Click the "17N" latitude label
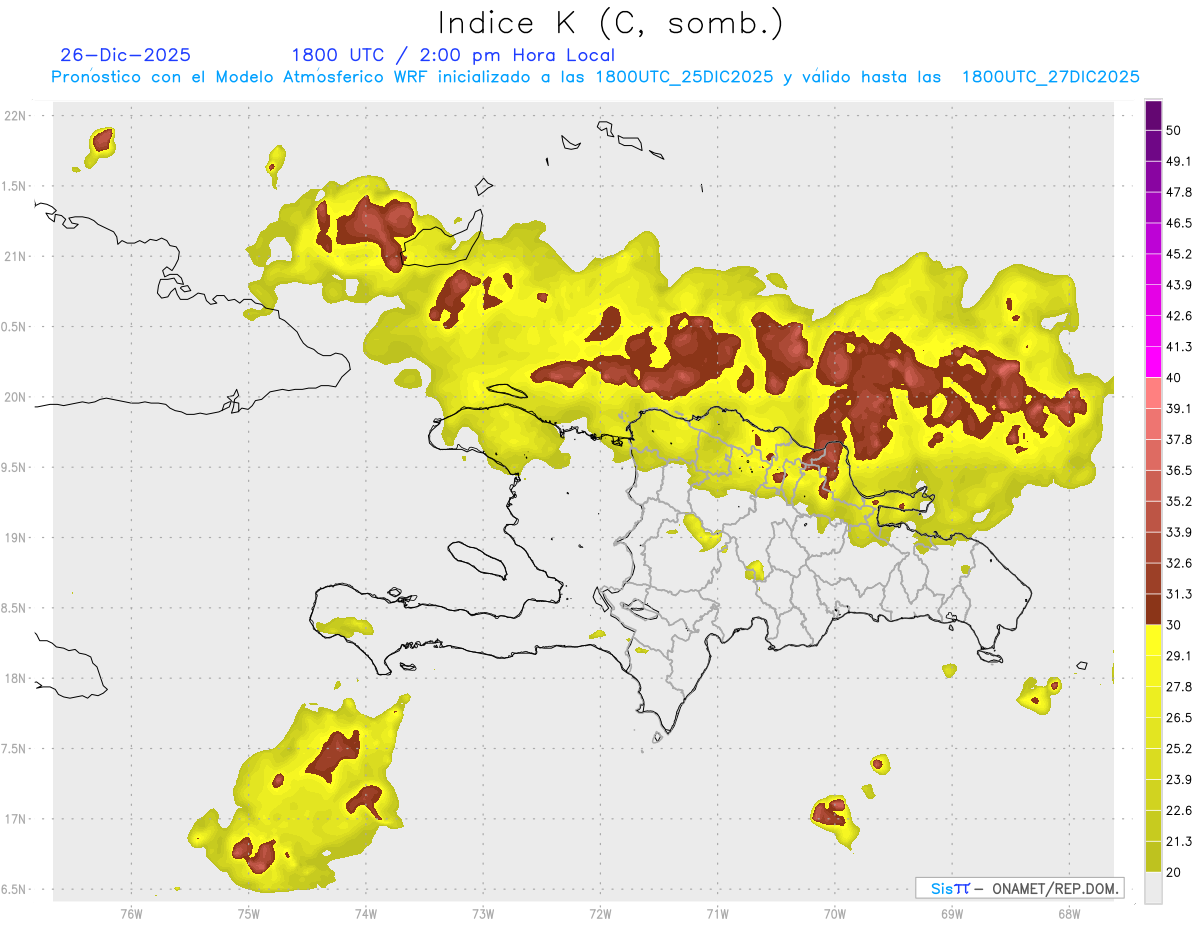 click(x=16, y=819)
